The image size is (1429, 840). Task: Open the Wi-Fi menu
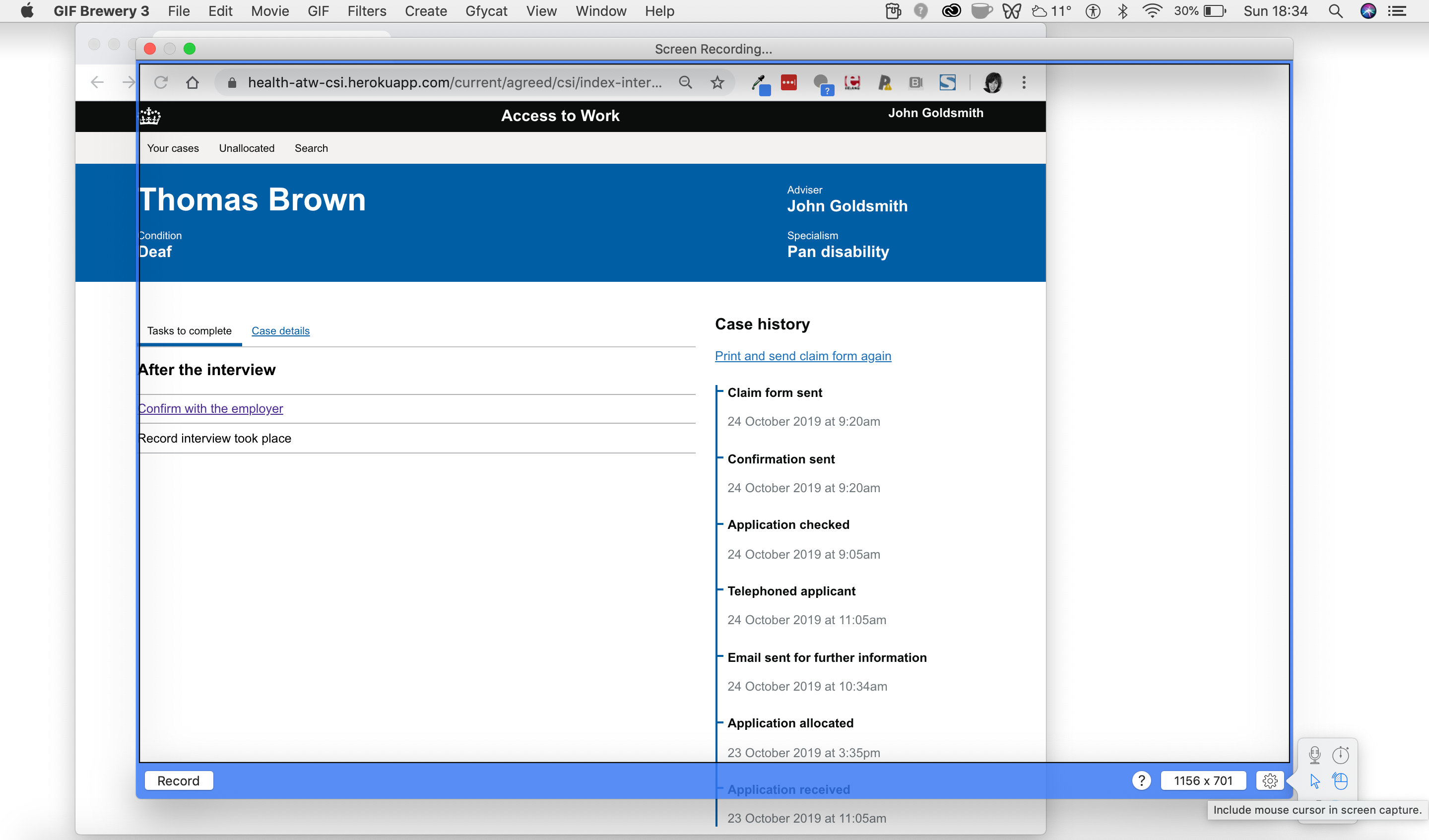pyautogui.click(x=1152, y=11)
